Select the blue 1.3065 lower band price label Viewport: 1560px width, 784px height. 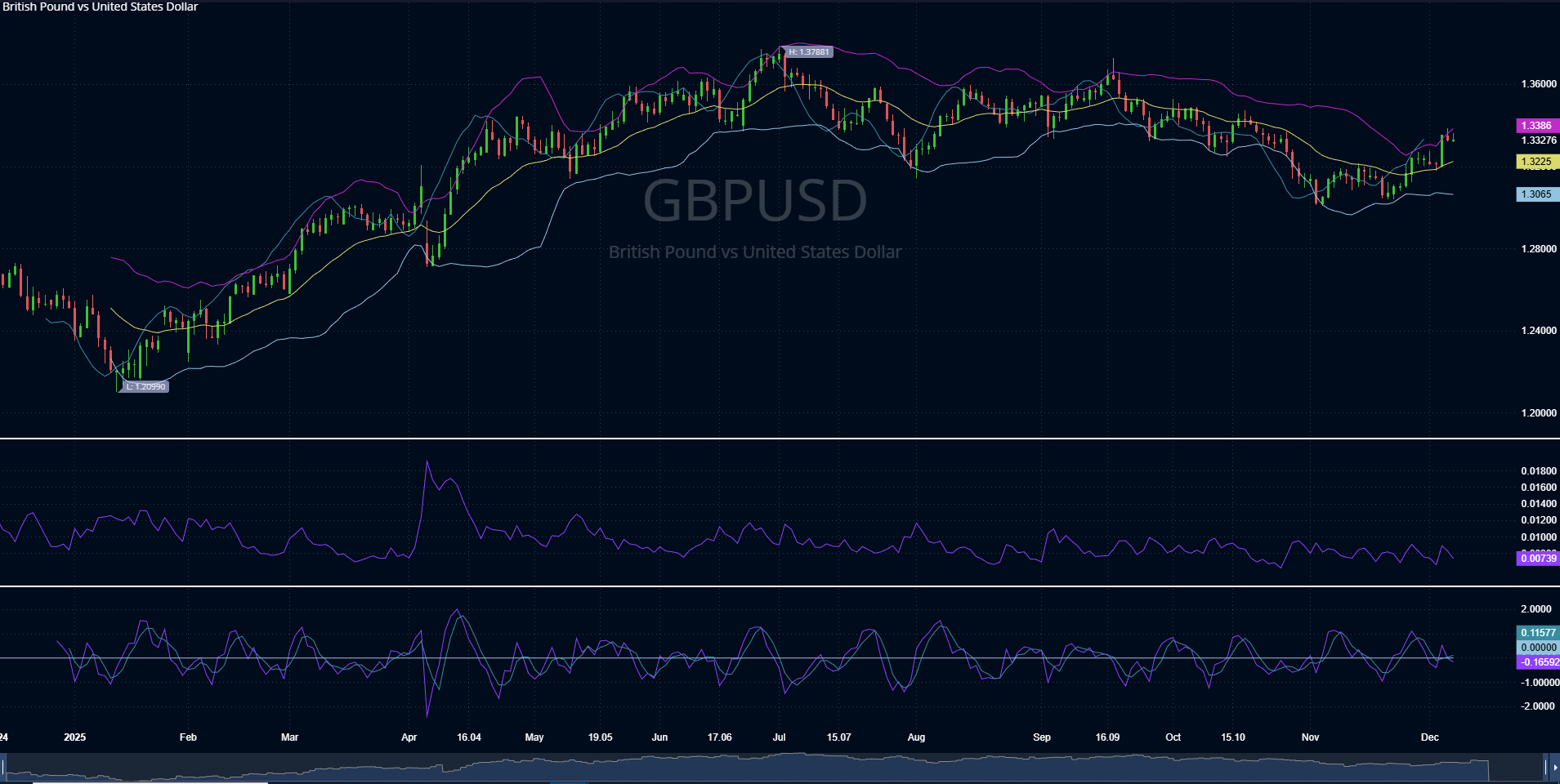pyautogui.click(x=1536, y=194)
